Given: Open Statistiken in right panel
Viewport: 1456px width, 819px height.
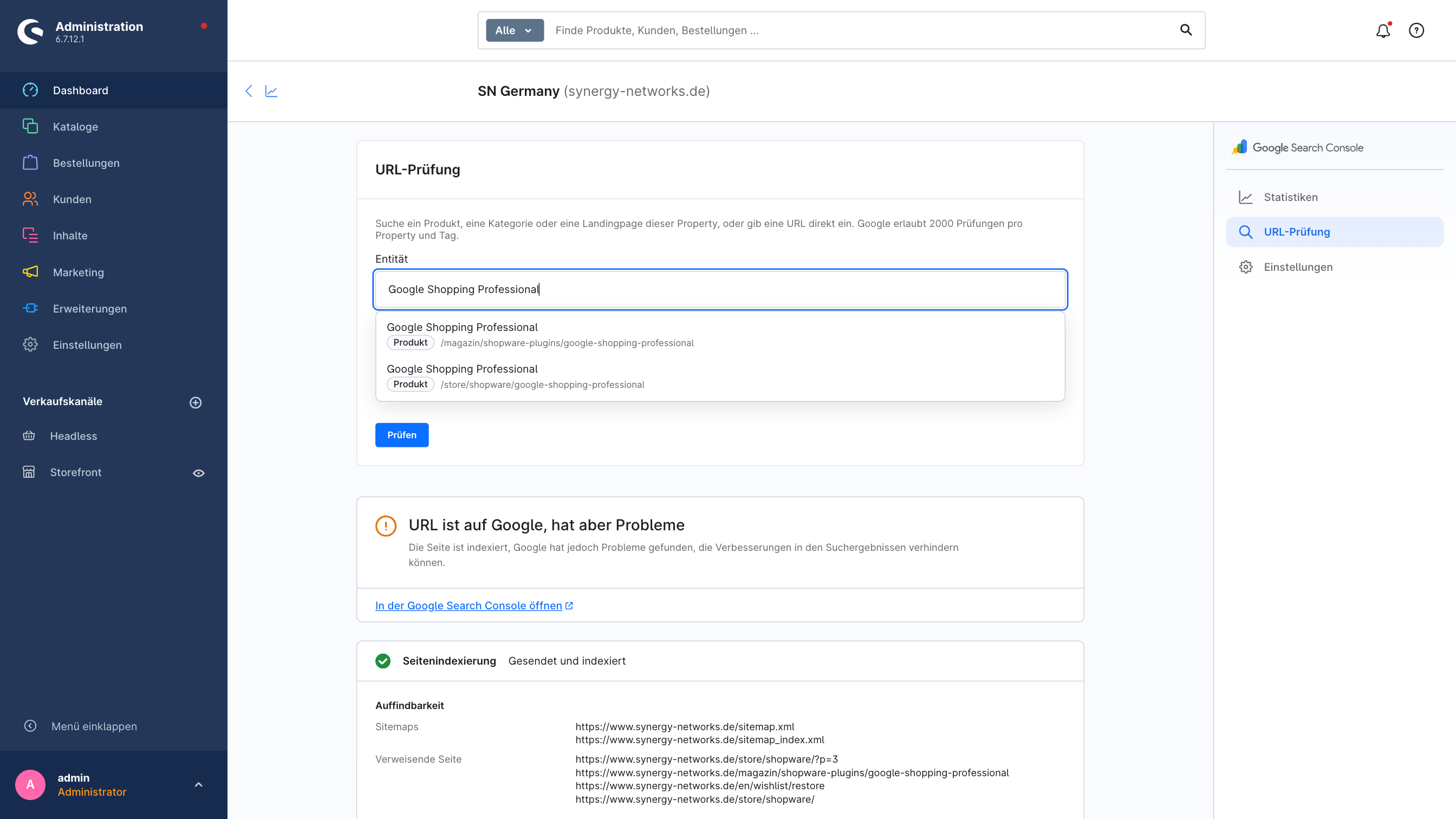Looking at the screenshot, I should (1335, 197).
